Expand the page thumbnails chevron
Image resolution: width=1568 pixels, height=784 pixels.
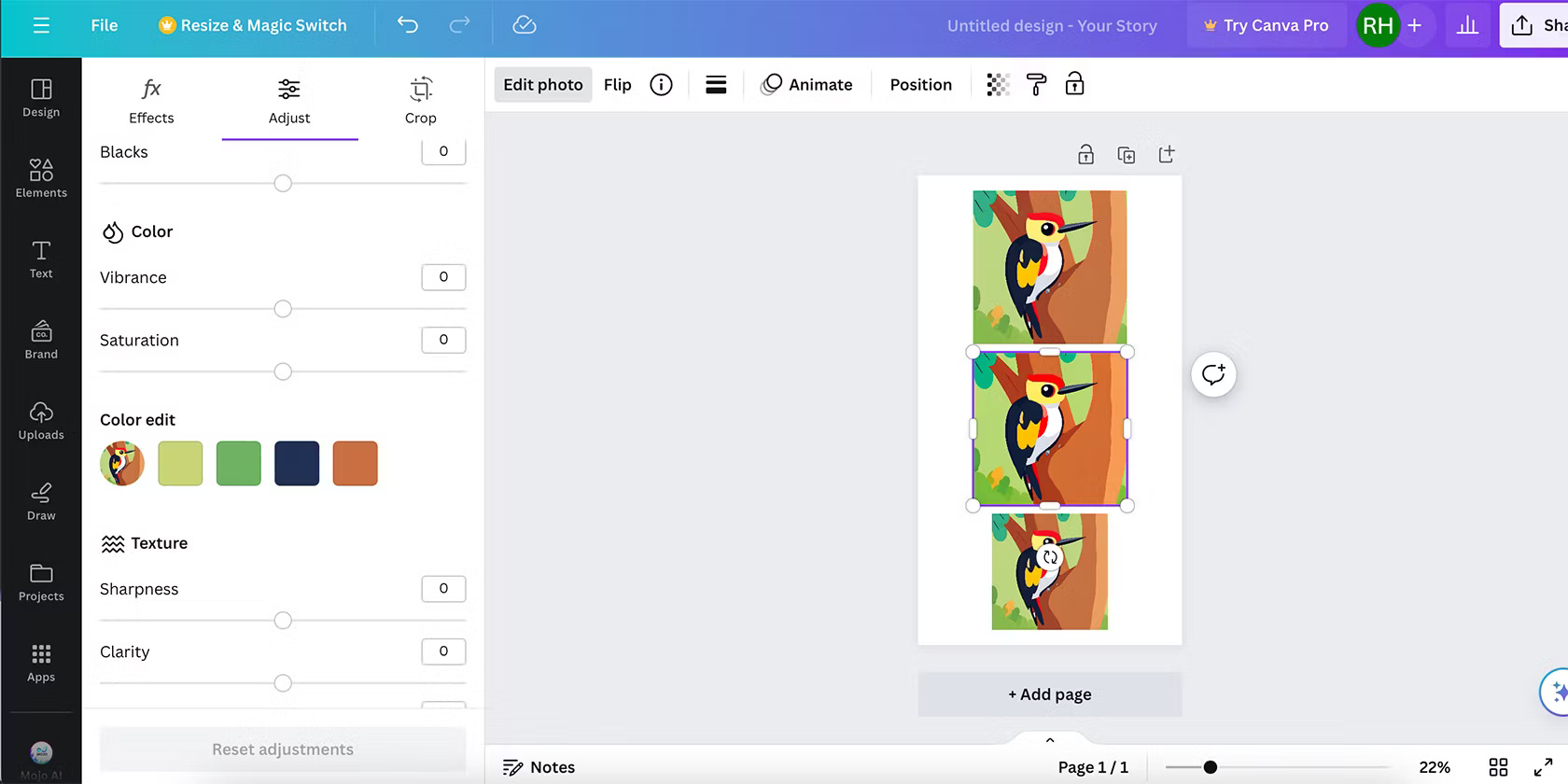point(1050,739)
